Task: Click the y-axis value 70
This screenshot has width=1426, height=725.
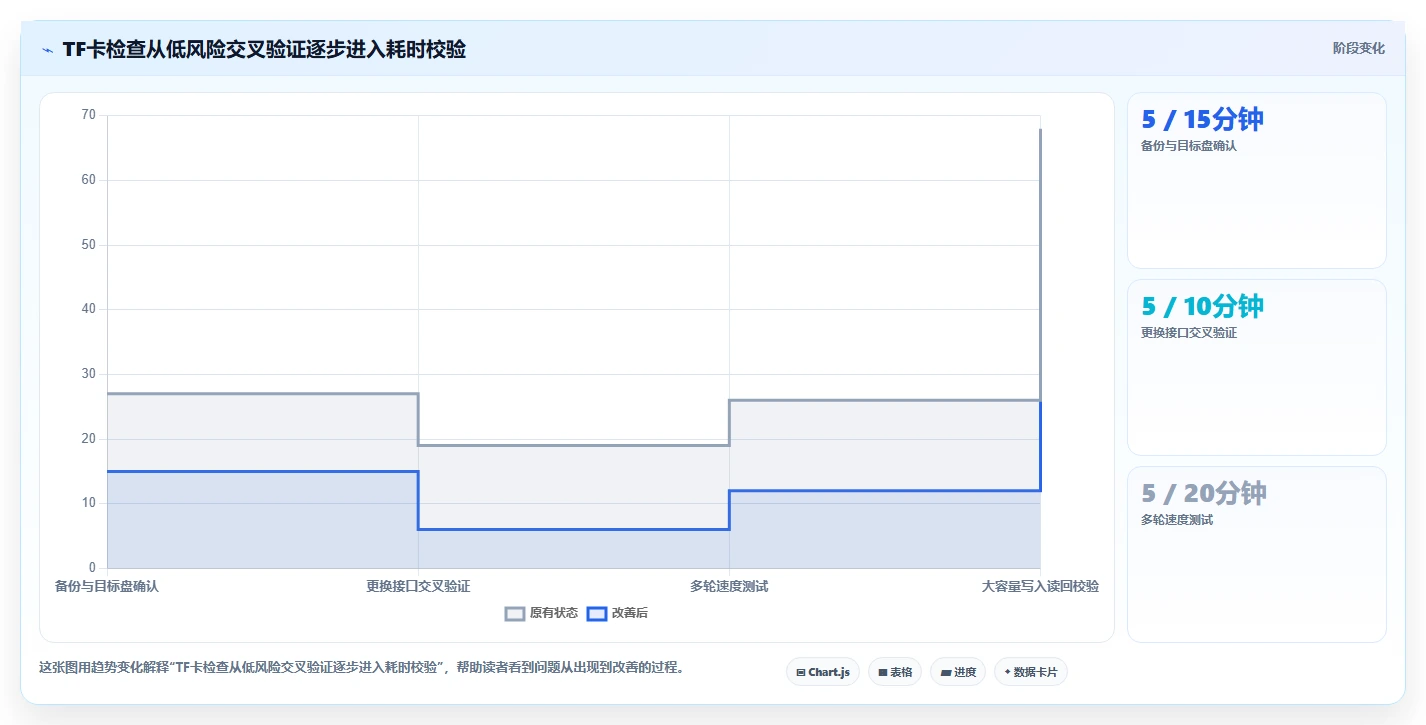Action: (x=89, y=115)
